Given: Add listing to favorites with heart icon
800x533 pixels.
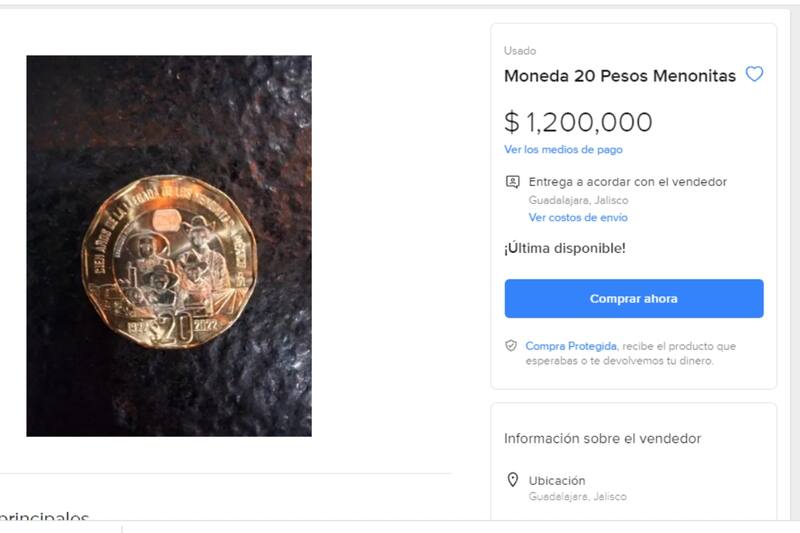Looking at the screenshot, I should (x=754, y=74).
